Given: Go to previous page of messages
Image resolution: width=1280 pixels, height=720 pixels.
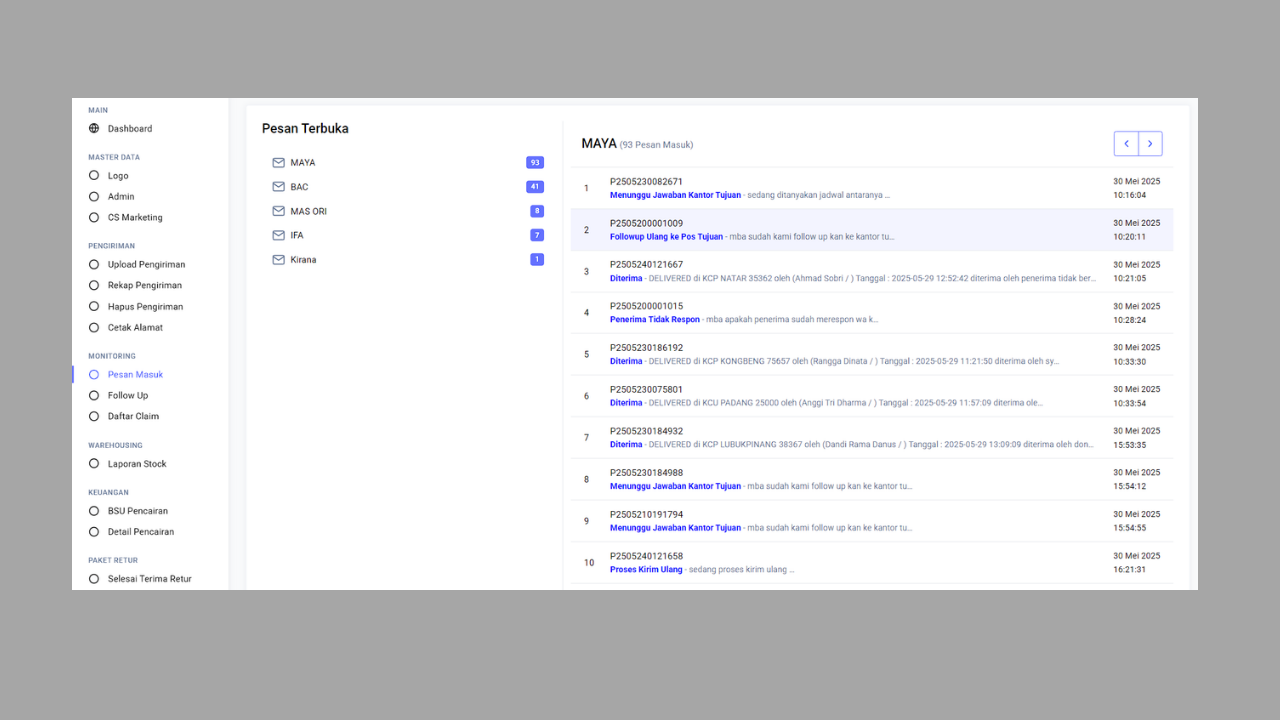Looking at the screenshot, I should [x=1126, y=144].
